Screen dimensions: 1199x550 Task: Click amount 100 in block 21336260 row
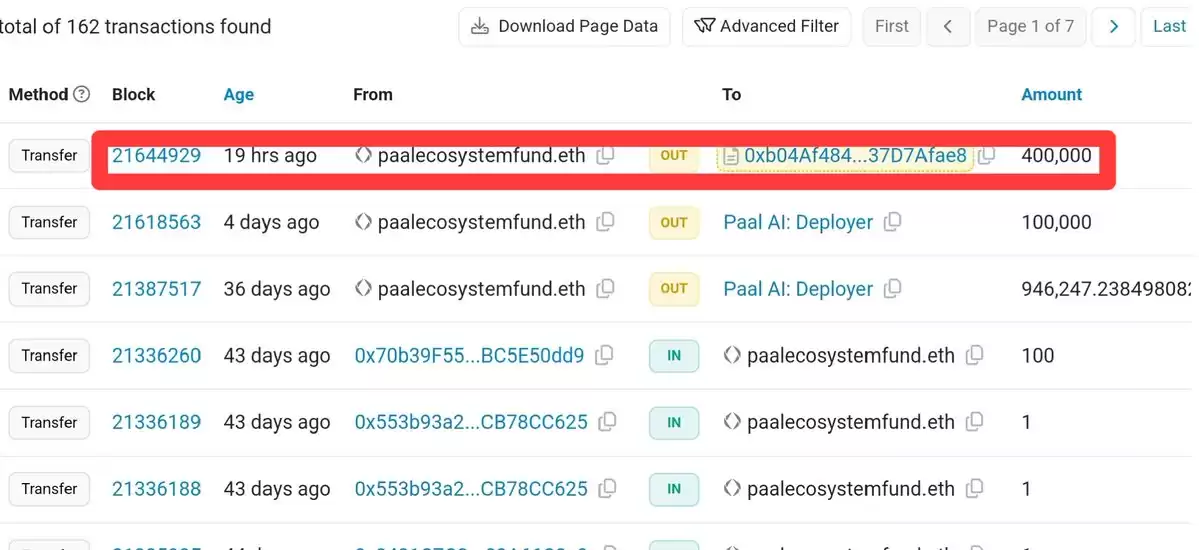point(1038,356)
